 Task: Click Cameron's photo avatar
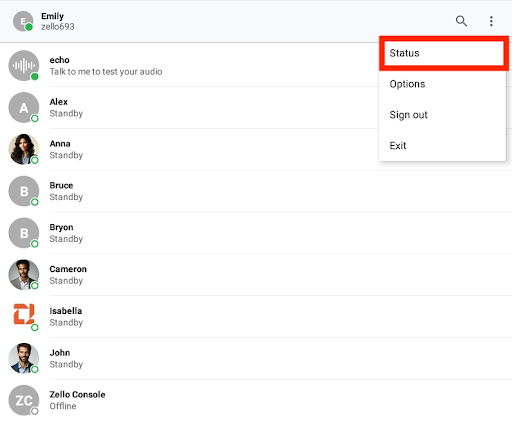(24, 275)
